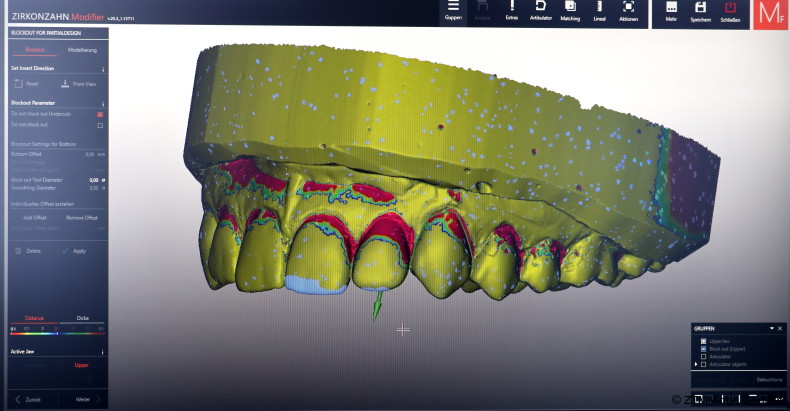Expand the Articulator objects tree node
Screen dimensions: 790x411
pos(696,364)
